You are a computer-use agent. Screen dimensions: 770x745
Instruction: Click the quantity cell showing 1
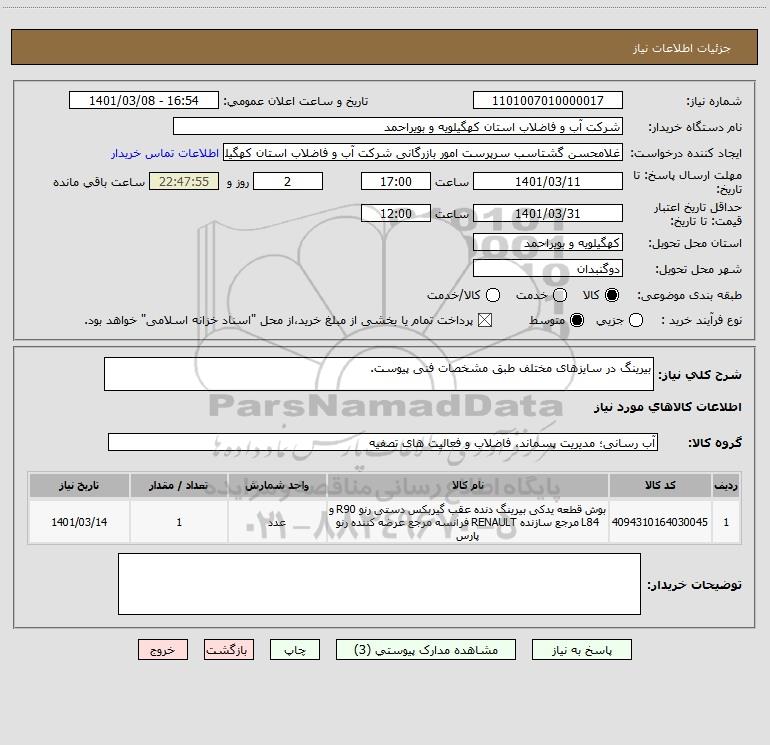(x=179, y=522)
